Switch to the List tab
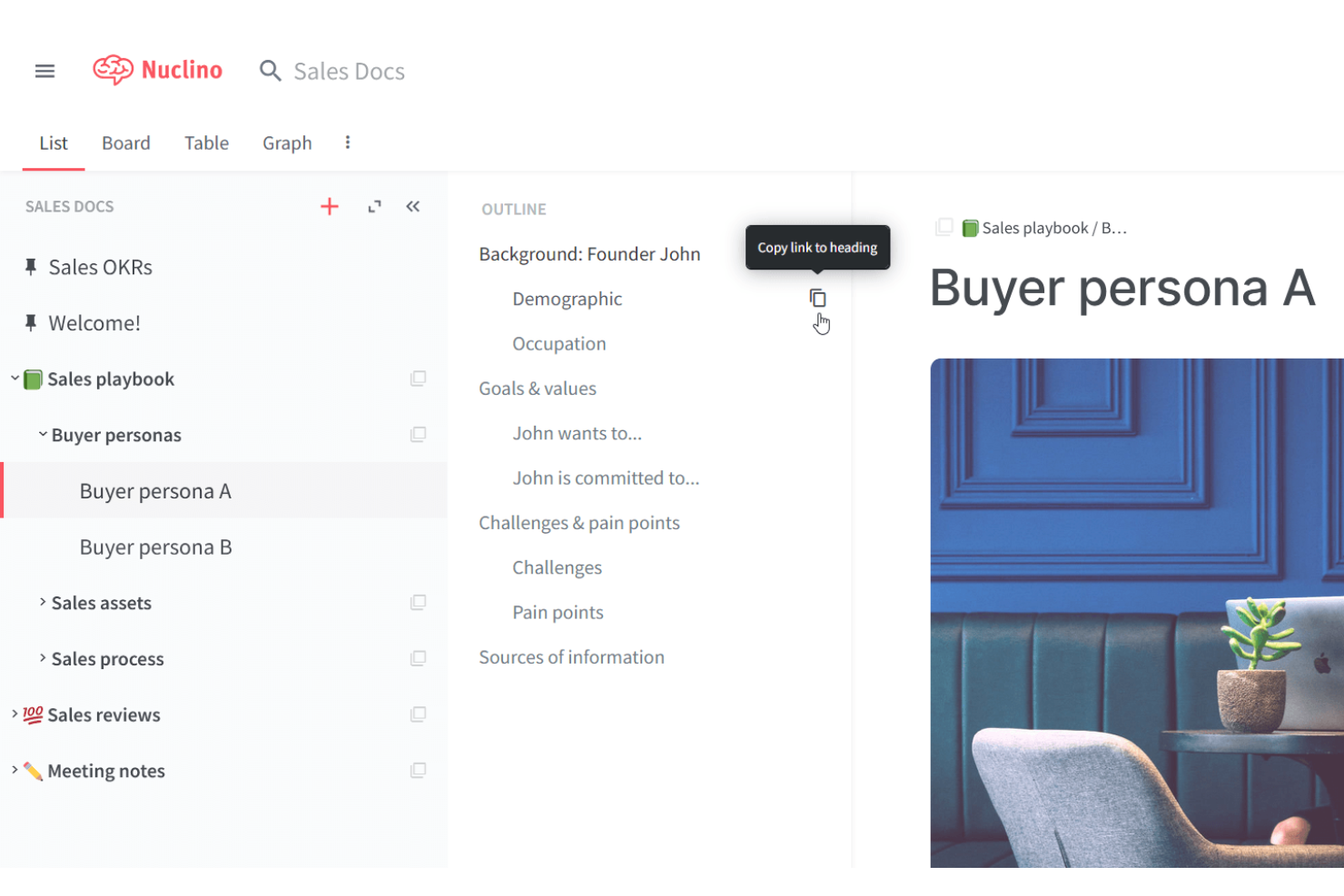 pyautogui.click(x=54, y=143)
